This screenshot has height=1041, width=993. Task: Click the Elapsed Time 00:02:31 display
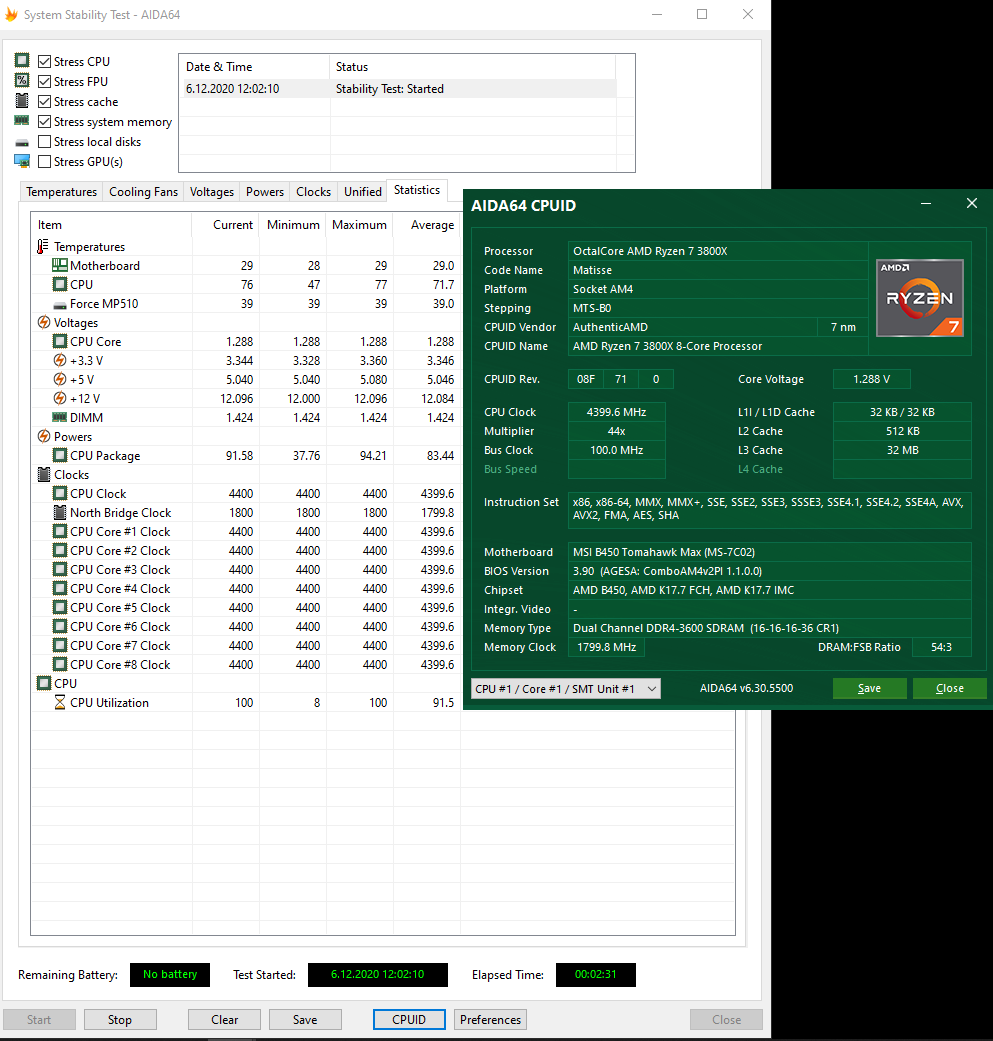coord(595,975)
